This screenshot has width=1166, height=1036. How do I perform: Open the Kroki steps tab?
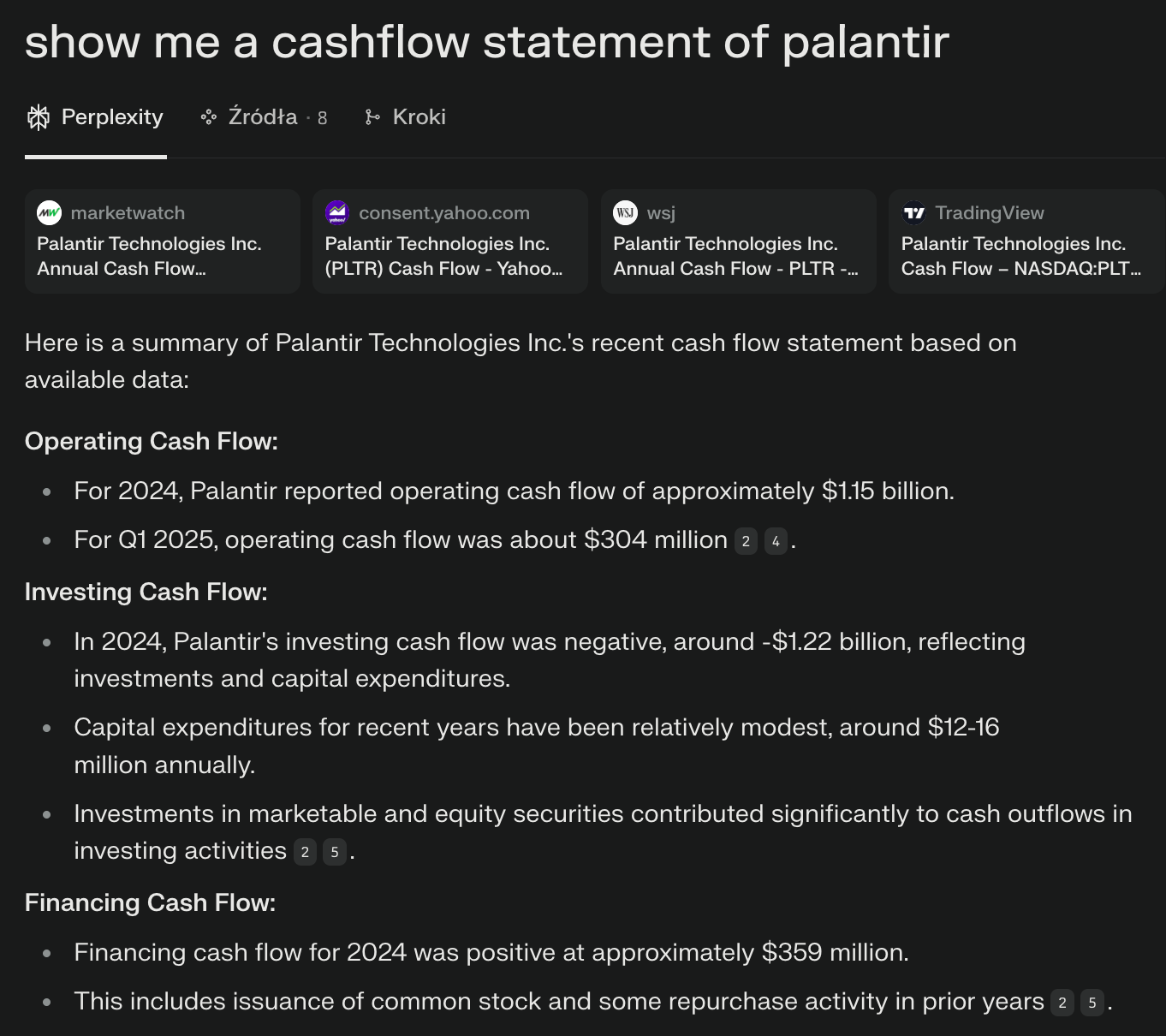point(406,117)
